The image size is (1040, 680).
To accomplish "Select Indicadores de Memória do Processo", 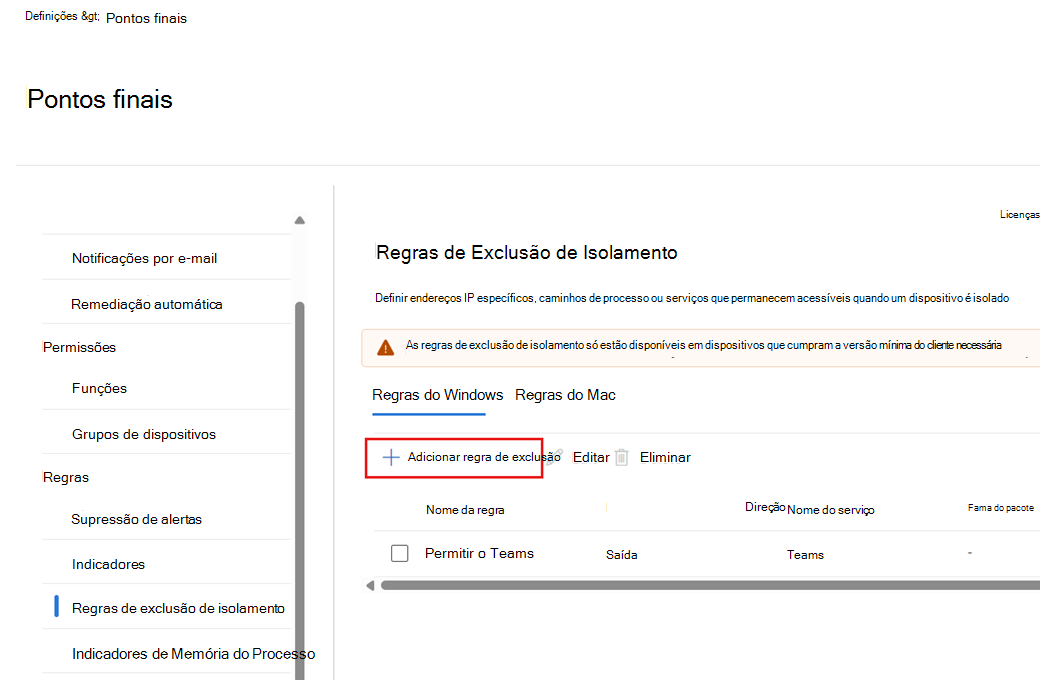I will (193, 652).
